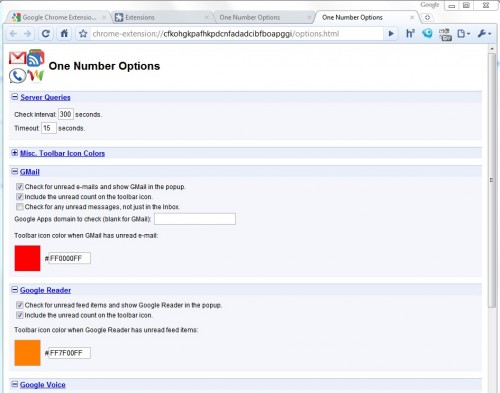500x393 pixels.
Task: Open a new tab with plus button
Action: click(427, 17)
